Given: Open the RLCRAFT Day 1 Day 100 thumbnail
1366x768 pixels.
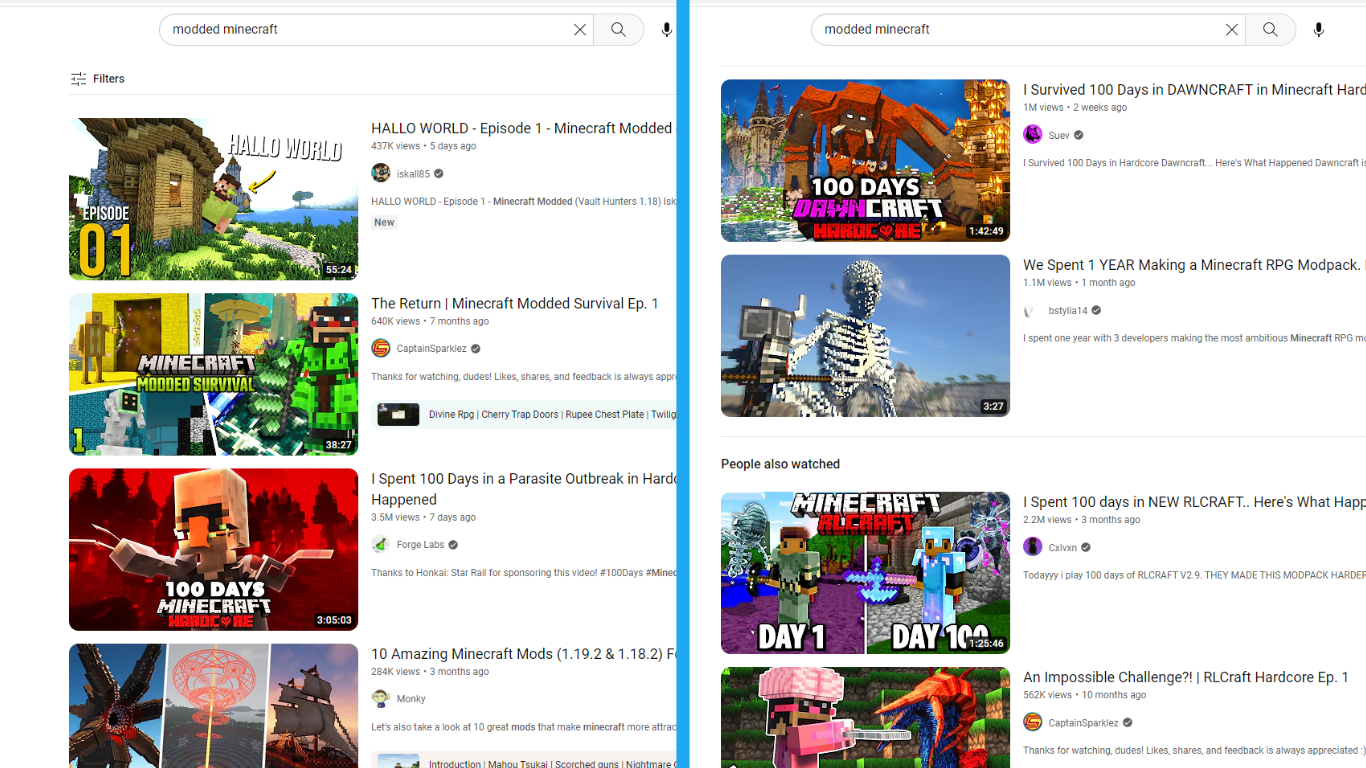Looking at the screenshot, I should coord(865,572).
